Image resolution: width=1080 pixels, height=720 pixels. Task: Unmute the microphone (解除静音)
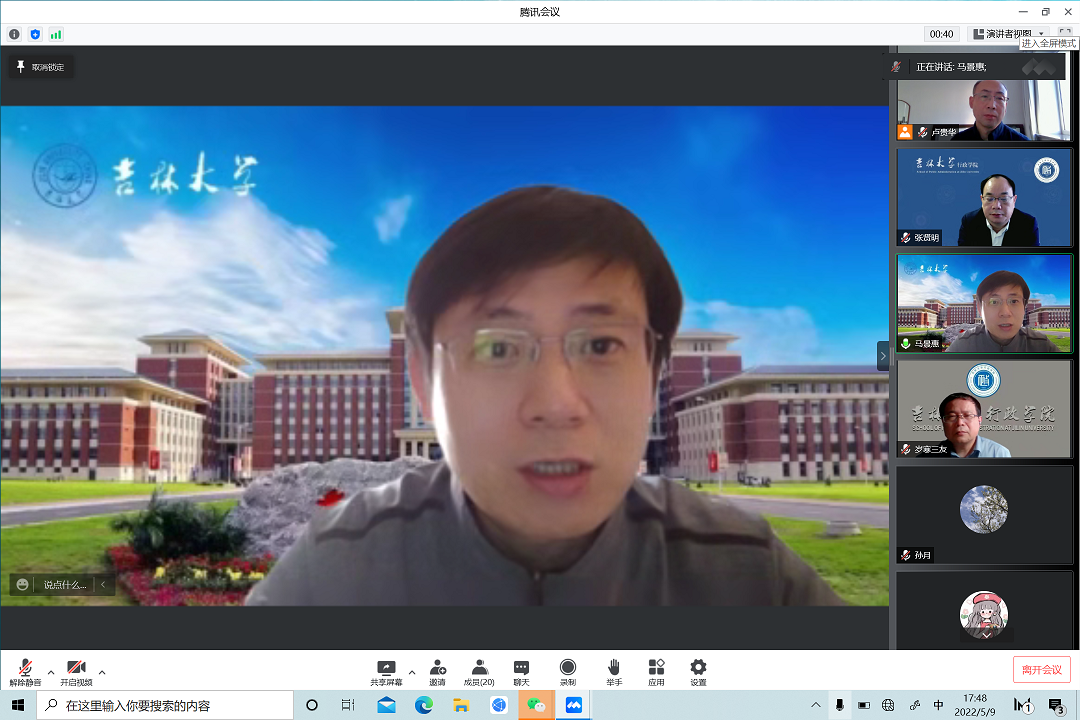point(25,671)
